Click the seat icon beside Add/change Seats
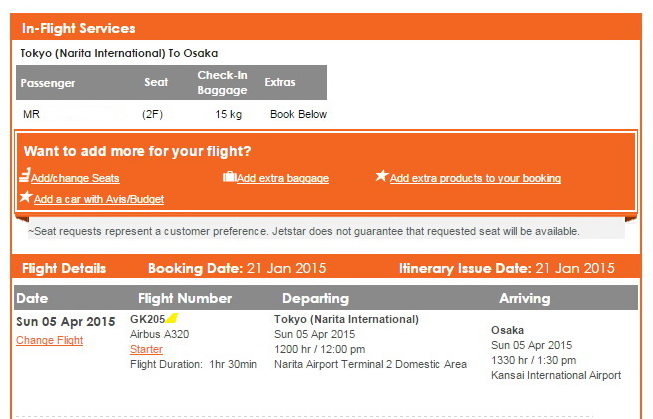 click(x=25, y=175)
